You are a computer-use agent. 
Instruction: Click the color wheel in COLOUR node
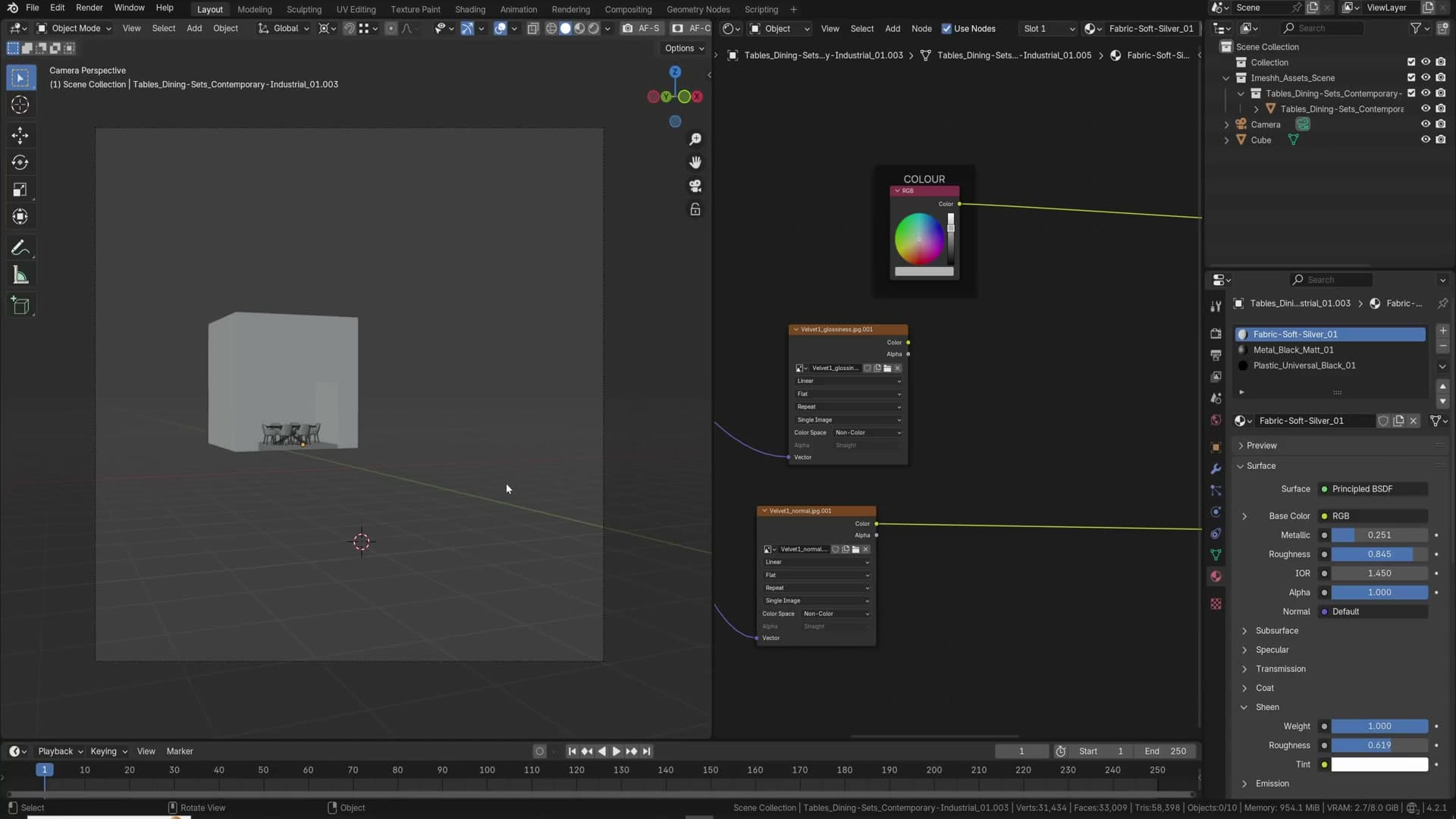[x=919, y=239]
